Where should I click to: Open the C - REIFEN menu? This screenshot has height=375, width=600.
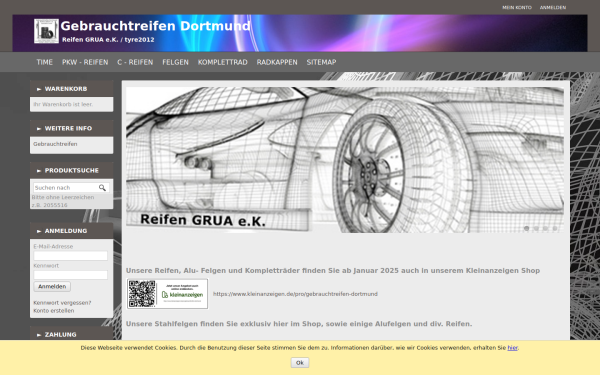tap(135, 62)
